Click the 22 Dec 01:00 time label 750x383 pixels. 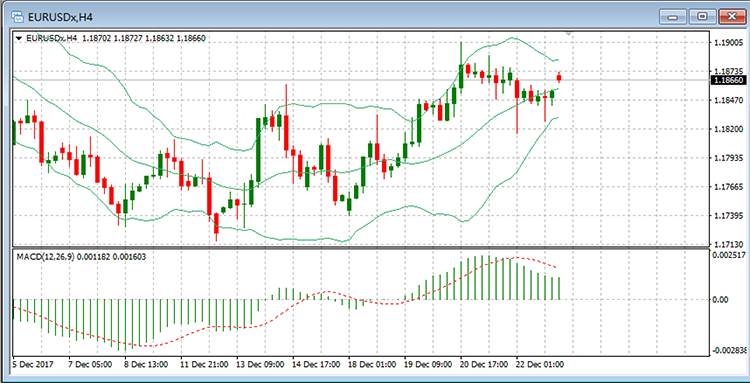pyautogui.click(x=540, y=364)
